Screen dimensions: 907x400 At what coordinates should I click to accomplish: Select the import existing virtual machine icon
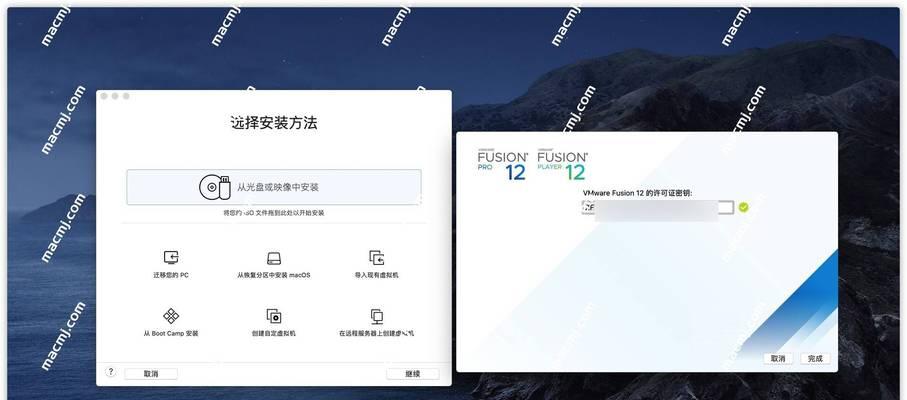[x=377, y=257]
